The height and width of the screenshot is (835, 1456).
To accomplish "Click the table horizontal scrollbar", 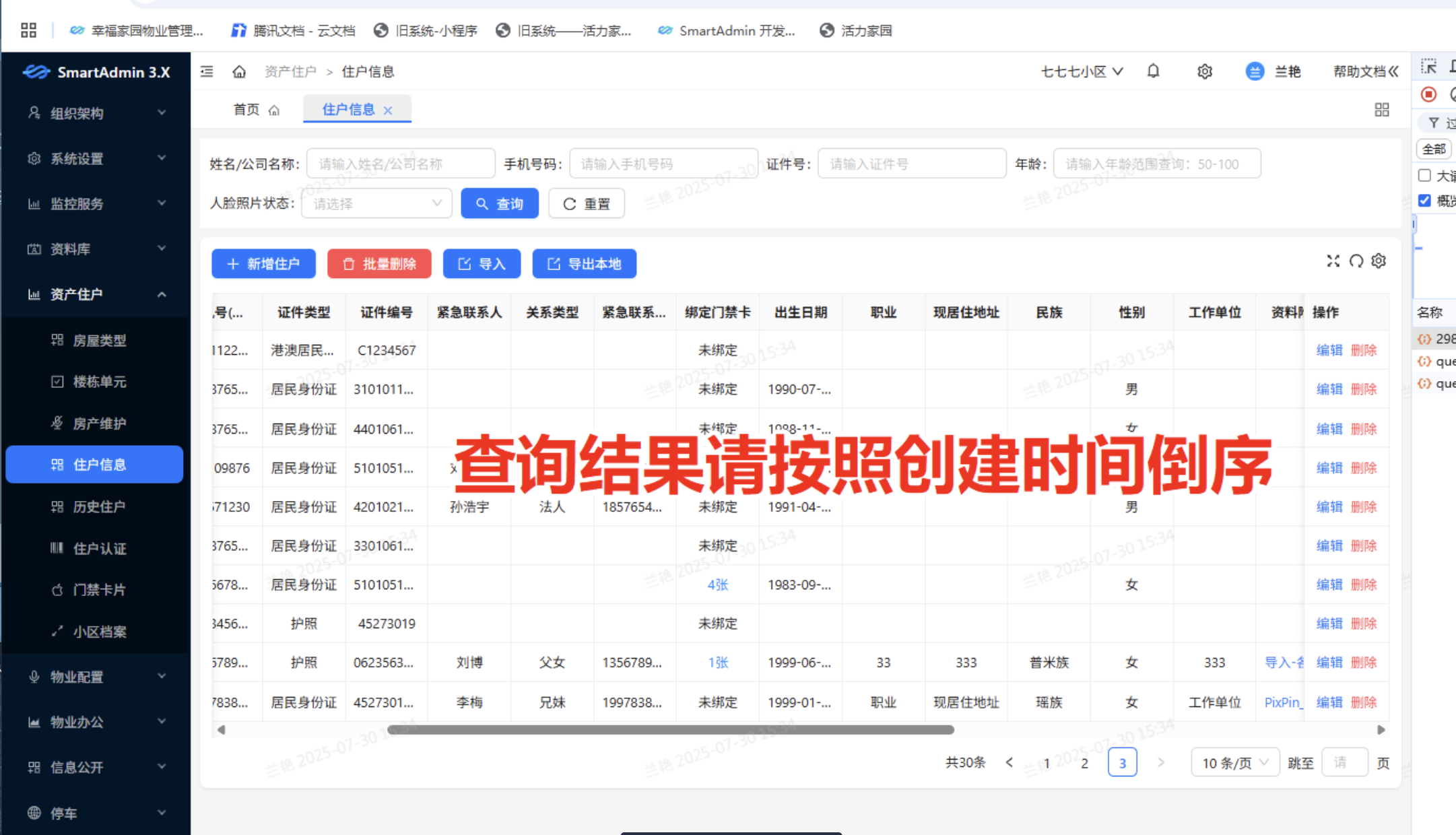I will pos(670,730).
